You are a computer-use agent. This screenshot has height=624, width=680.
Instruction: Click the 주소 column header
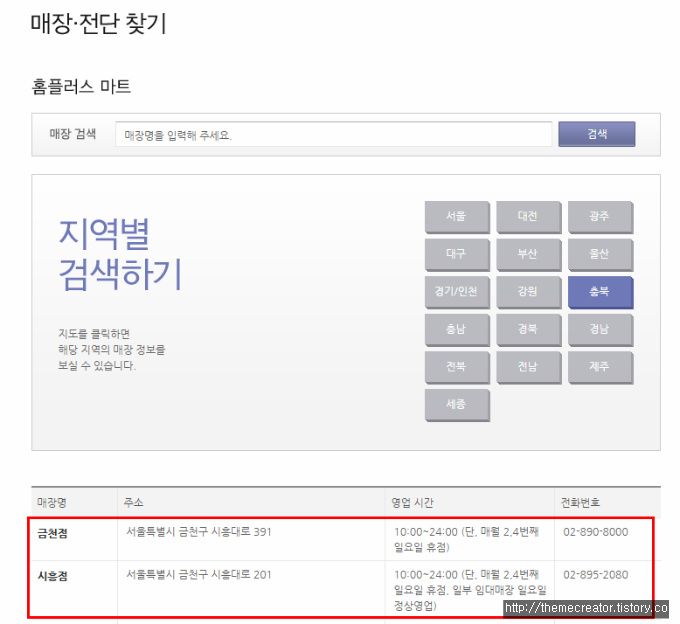pyautogui.click(x=133, y=503)
